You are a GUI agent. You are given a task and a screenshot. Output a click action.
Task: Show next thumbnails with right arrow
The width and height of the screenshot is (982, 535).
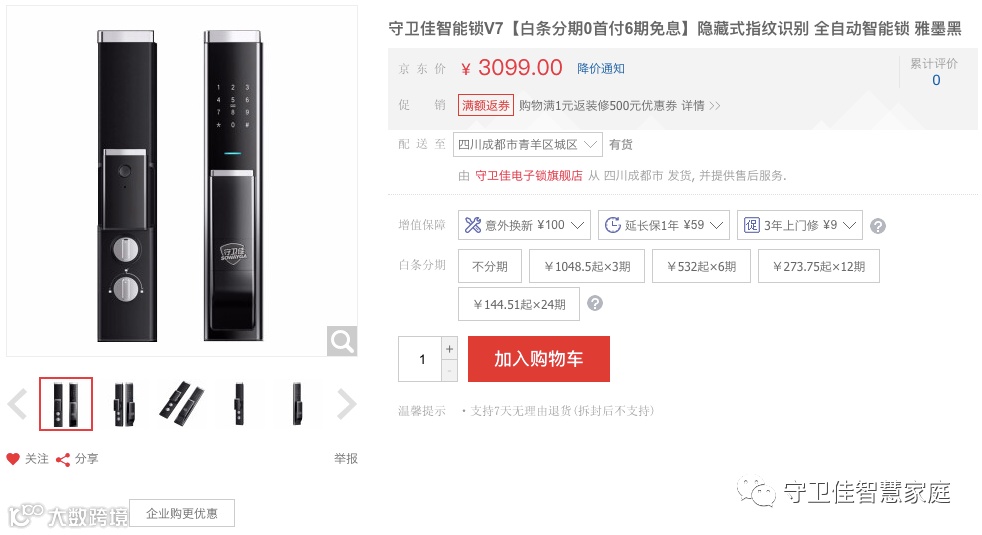[346, 404]
